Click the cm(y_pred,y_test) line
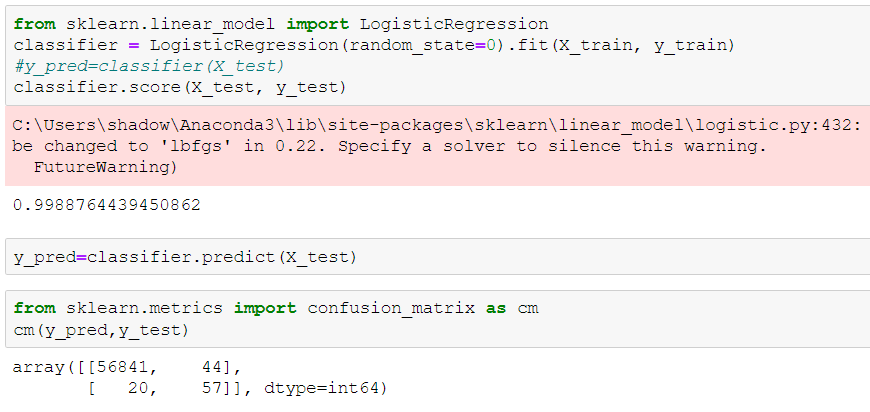The width and height of the screenshot is (870, 412). pyautogui.click(x=100, y=330)
